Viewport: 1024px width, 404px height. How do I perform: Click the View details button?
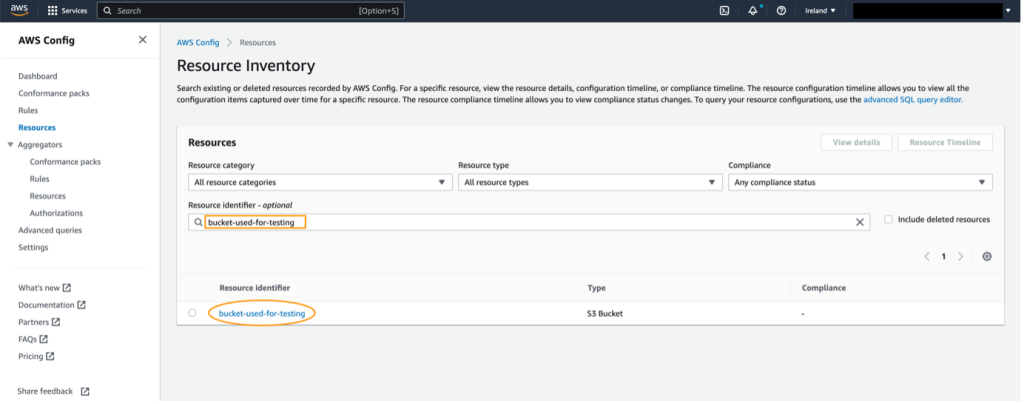tap(856, 142)
